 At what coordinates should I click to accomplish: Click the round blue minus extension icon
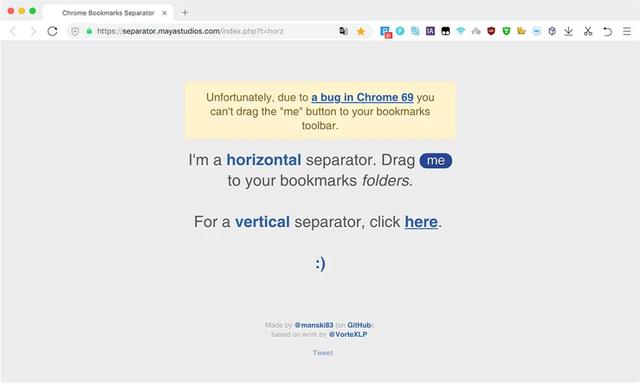point(537,31)
